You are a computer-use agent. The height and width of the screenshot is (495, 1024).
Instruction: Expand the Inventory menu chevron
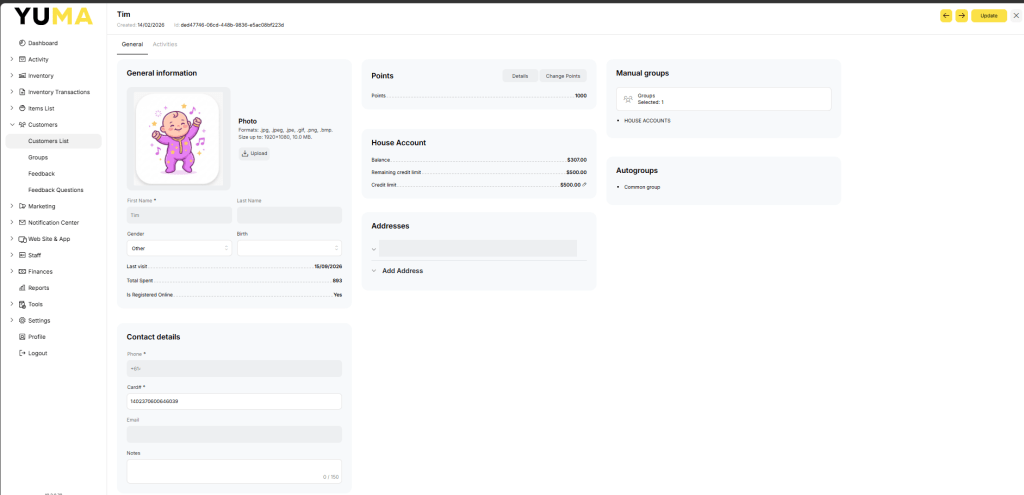point(12,76)
